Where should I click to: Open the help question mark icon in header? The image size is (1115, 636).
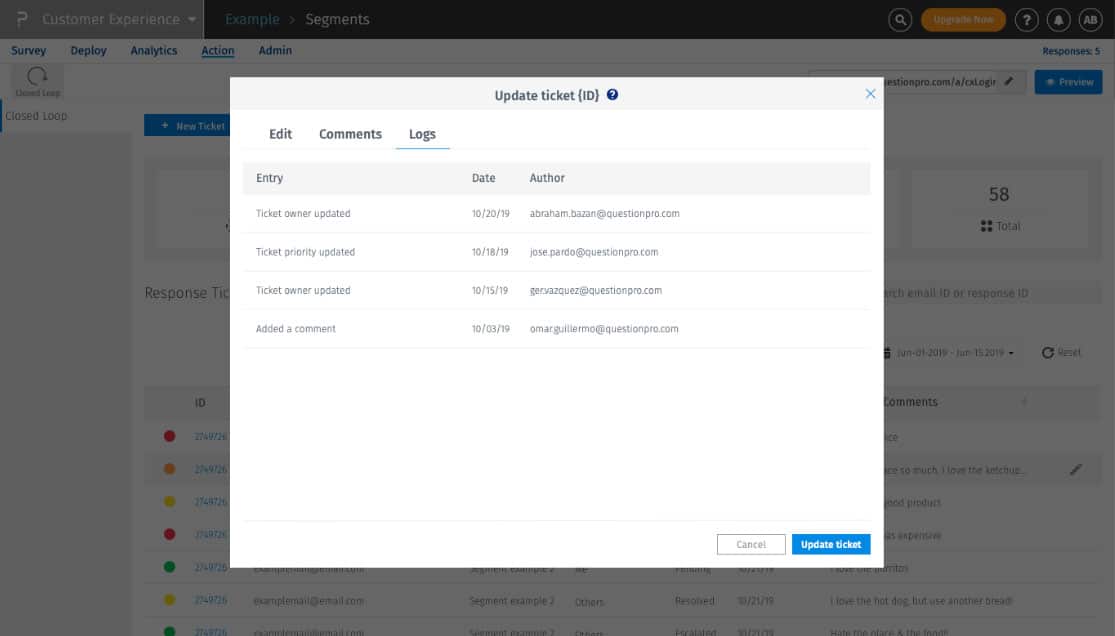(x=1026, y=20)
